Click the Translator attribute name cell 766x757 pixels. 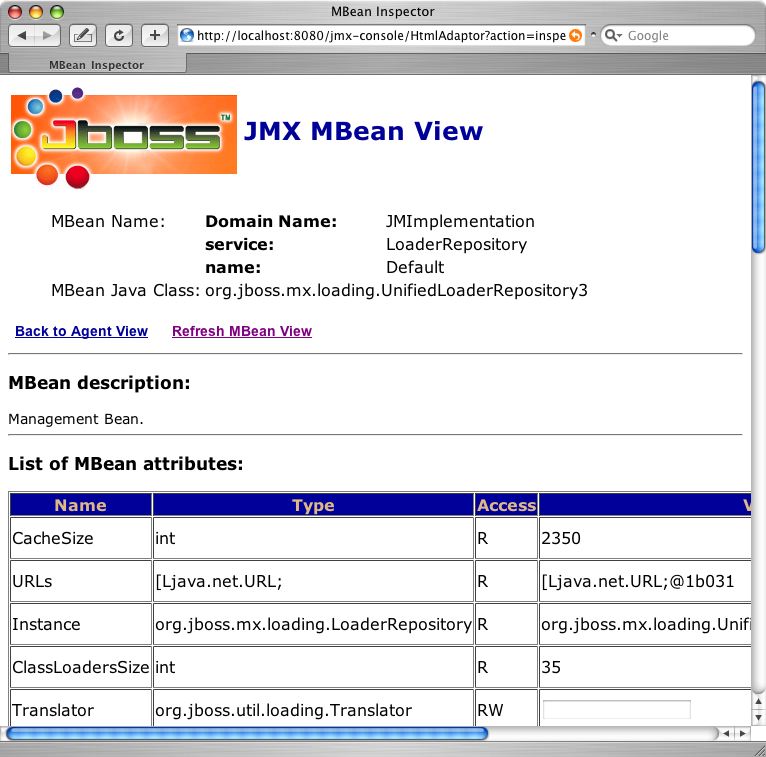point(81,710)
